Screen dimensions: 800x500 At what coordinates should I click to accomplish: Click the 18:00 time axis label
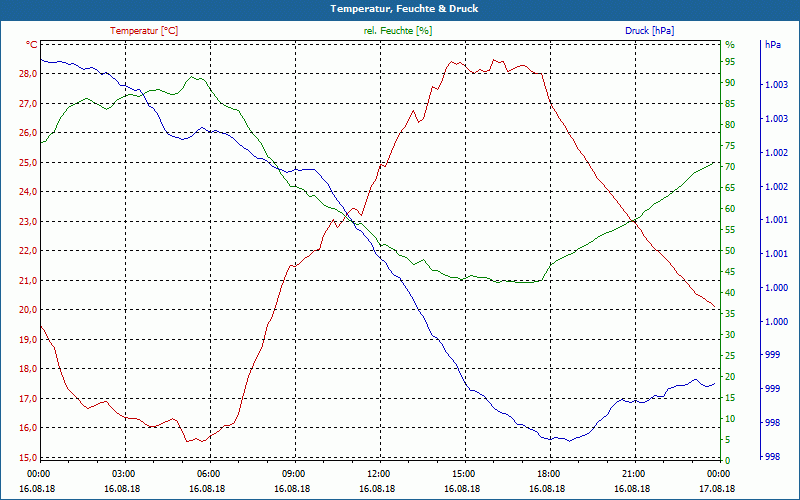point(549,473)
